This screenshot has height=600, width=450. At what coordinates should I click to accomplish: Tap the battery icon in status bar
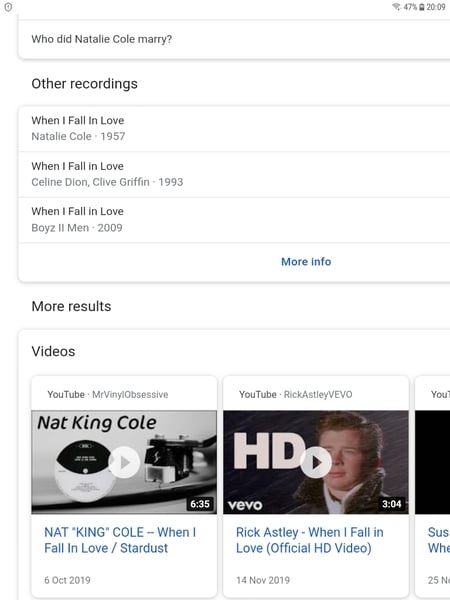pos(422,7)
